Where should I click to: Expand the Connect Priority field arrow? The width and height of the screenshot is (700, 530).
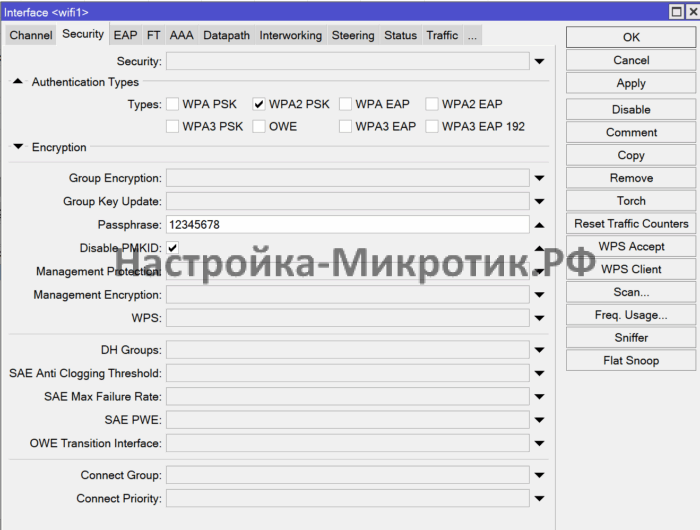tap(539, 499)
